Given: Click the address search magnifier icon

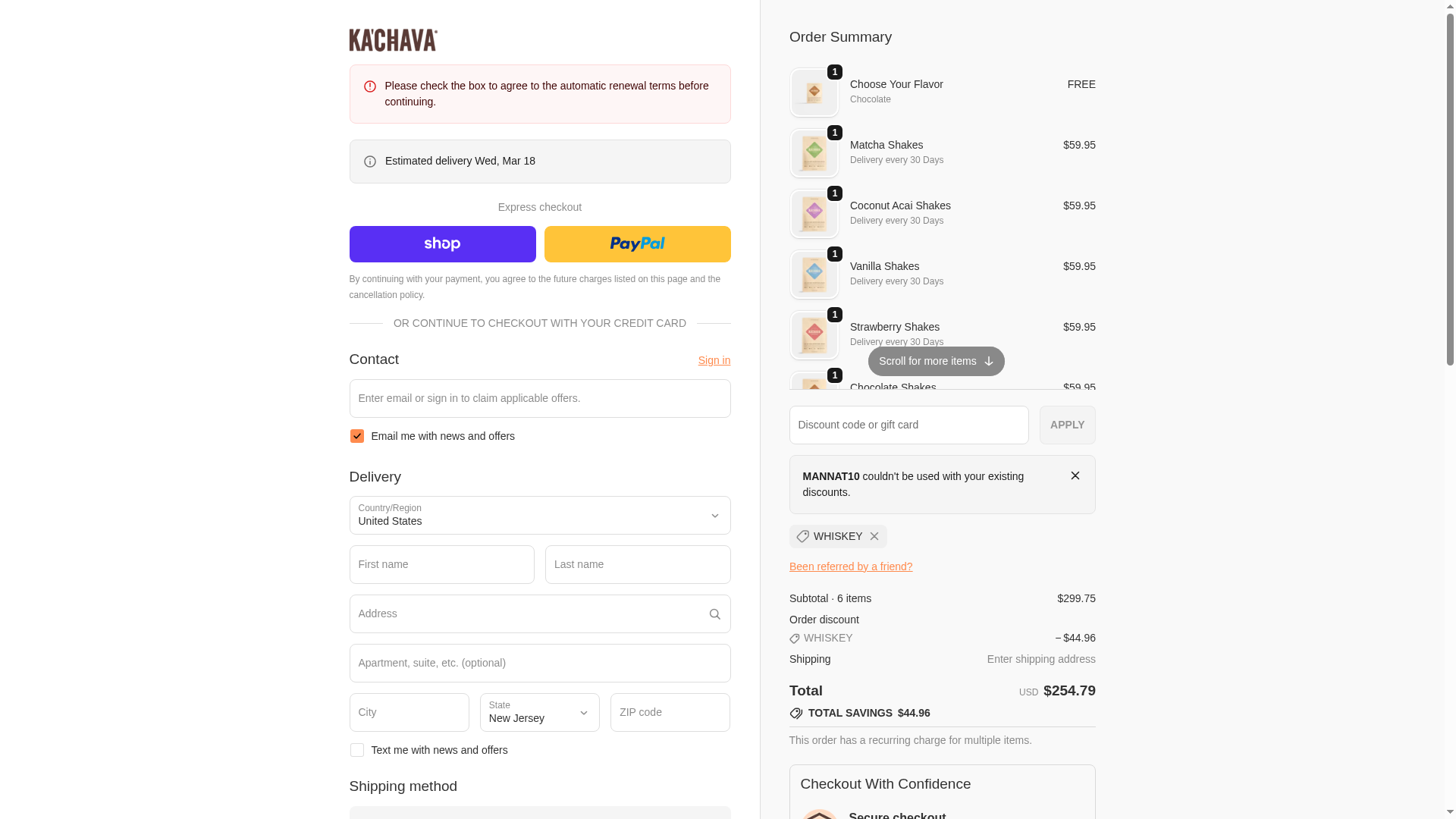Looking at the screenshot, I should point(714,614).
